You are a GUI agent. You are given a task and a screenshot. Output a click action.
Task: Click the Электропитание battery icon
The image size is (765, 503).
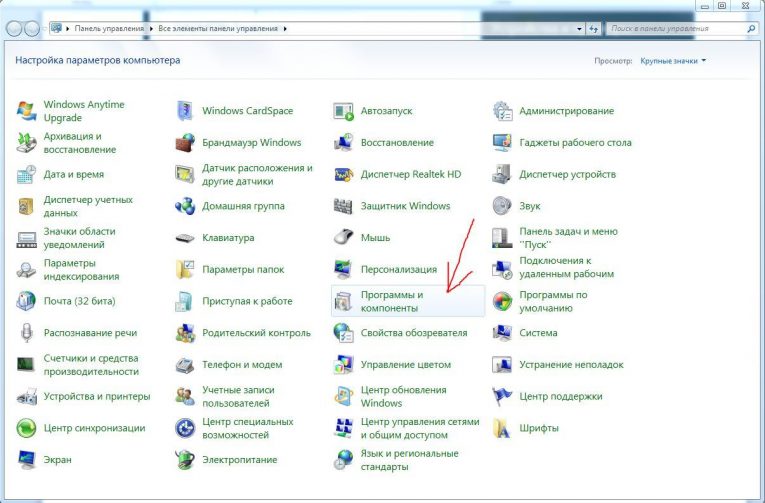pyautogui.click(x=185, y=460)
